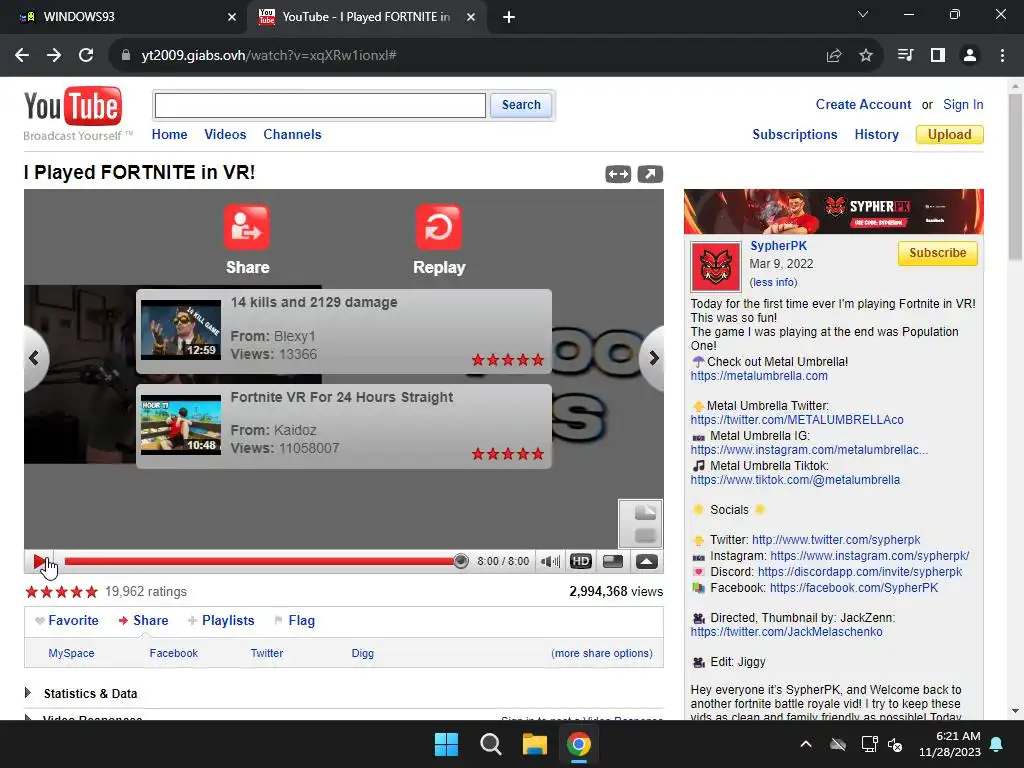This screenshot has width=1024, height=768.
Task: Click the Replay icon in the video player
Action: pyautogui.click(x=438, y=227)
